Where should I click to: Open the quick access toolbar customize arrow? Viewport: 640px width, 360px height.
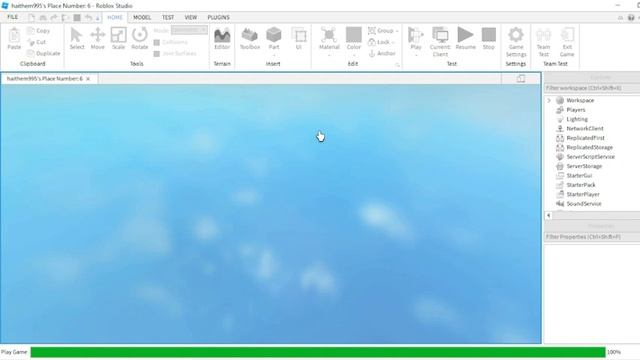[x=98, y=18]
